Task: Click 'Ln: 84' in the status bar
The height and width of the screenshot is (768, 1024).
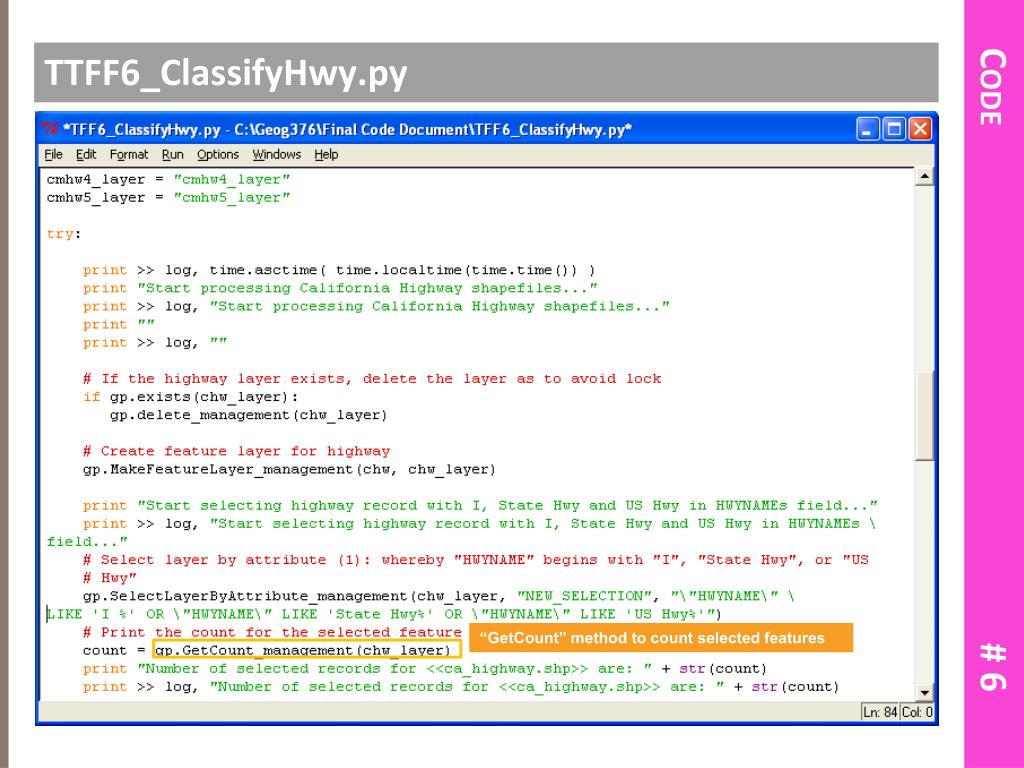Action: pos(880,712)
